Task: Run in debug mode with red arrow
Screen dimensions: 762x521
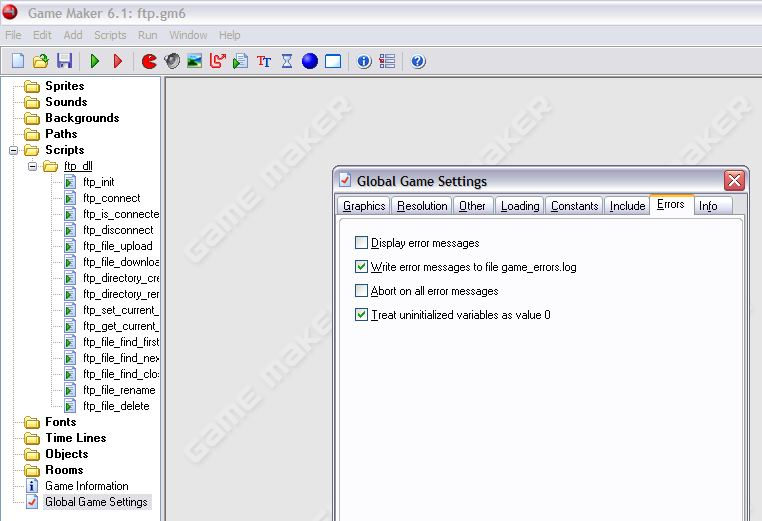Action: coord(118,61)
